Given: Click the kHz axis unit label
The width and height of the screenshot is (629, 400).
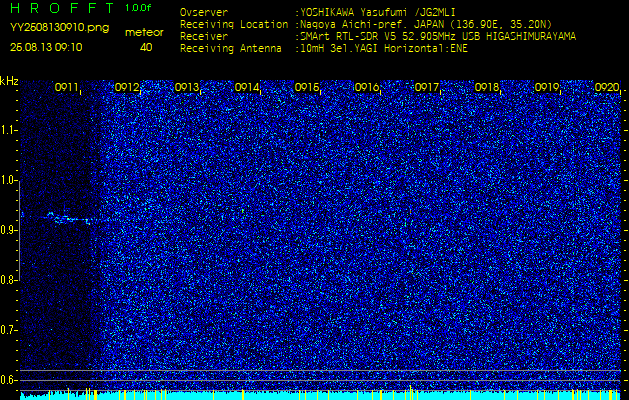Looking at the screenshot, I should pyautogui.click(x=9, y=81).
